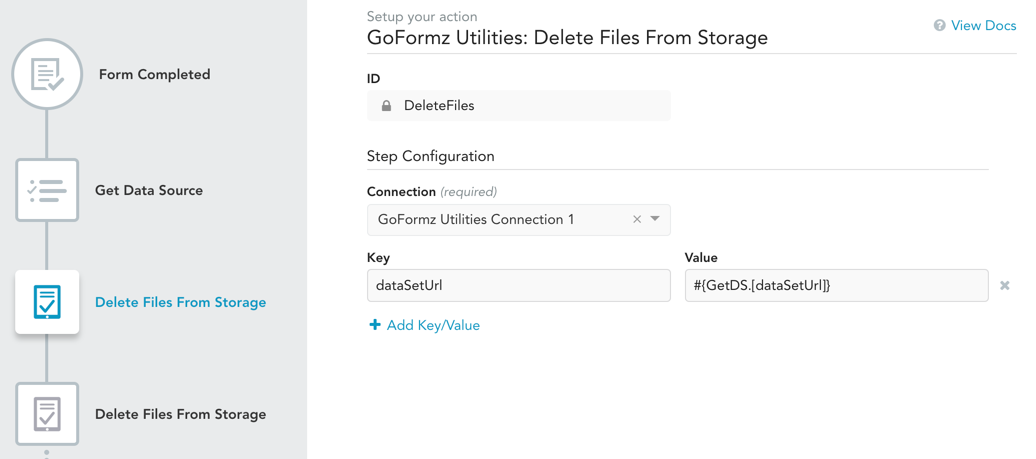The width and height of the screenshot is (1036, 459).
Task: Click the lock icon beside DeleteFiles
Action: [x=387, y=106]
